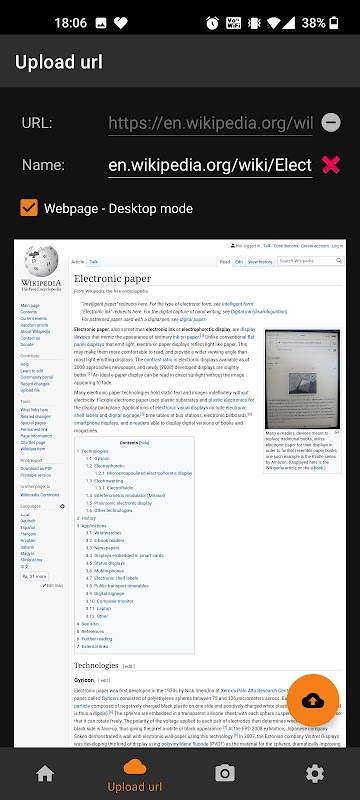Uncheck Webpage - Desktop mode checkbox
This screenshot has height=800, width=360.
[x=29, y=208]
